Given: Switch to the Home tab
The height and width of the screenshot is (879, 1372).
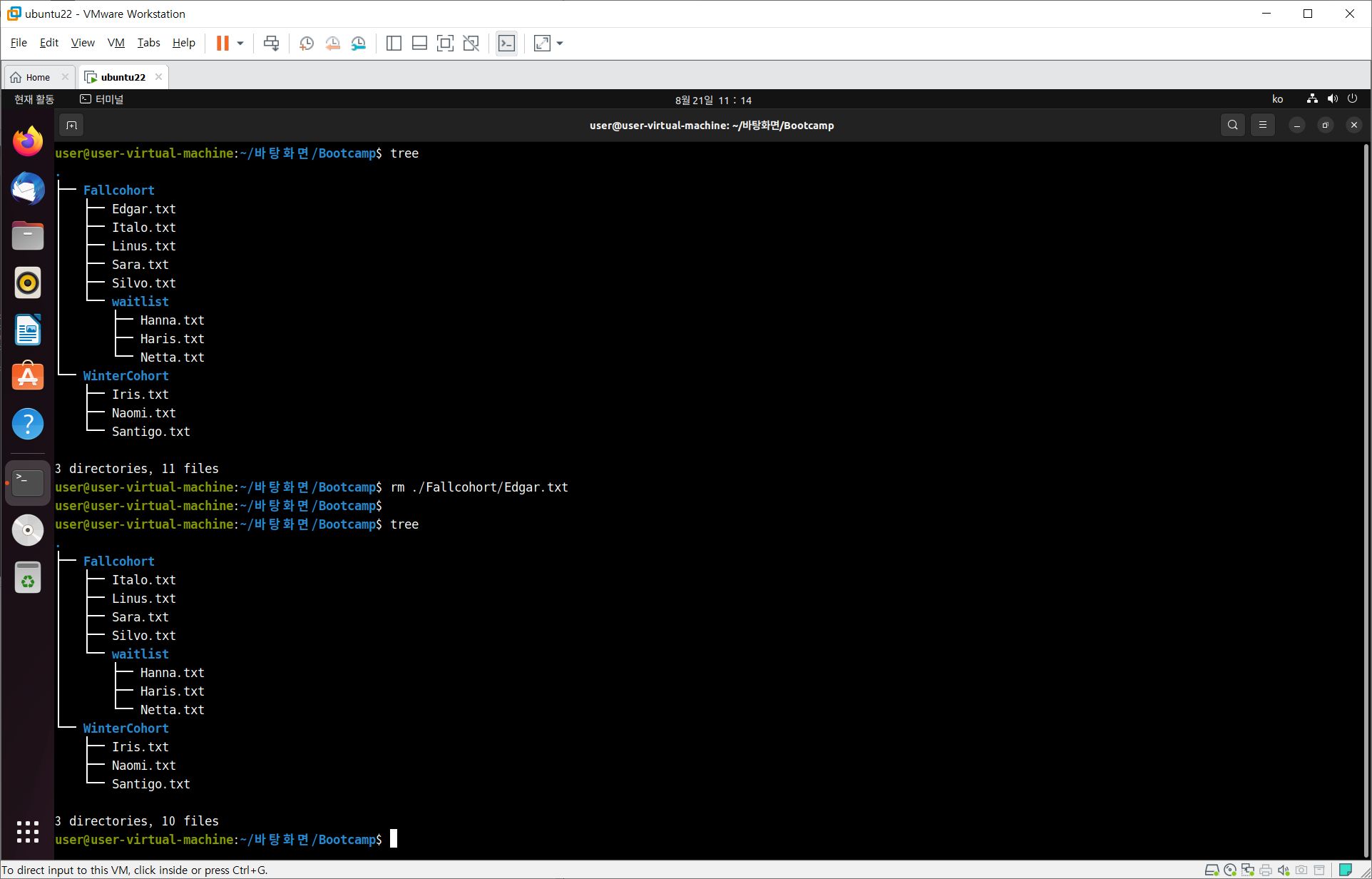Looking at the screenshot, I should (x=37, y=77).
